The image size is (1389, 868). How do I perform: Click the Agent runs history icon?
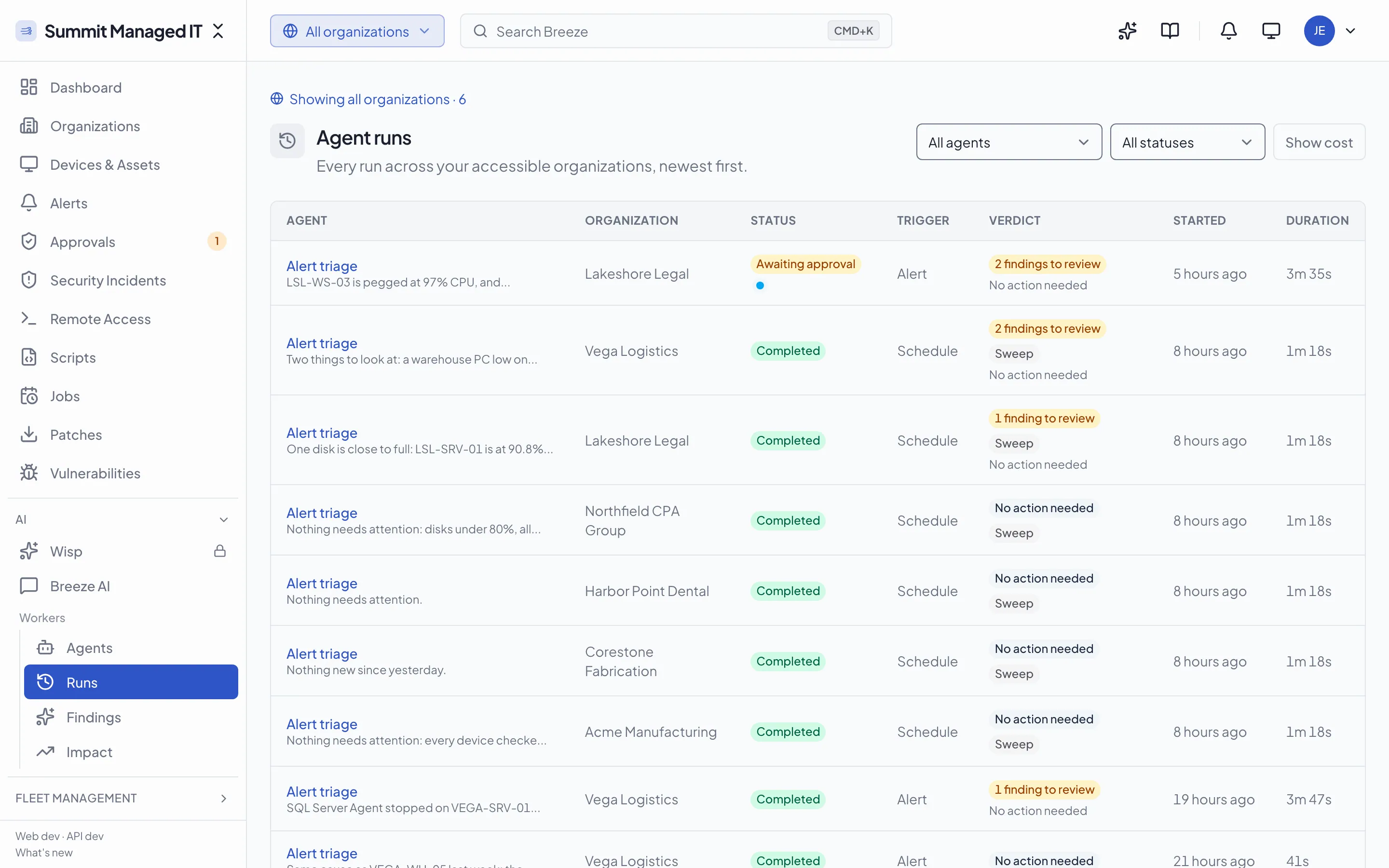point(287,141)
